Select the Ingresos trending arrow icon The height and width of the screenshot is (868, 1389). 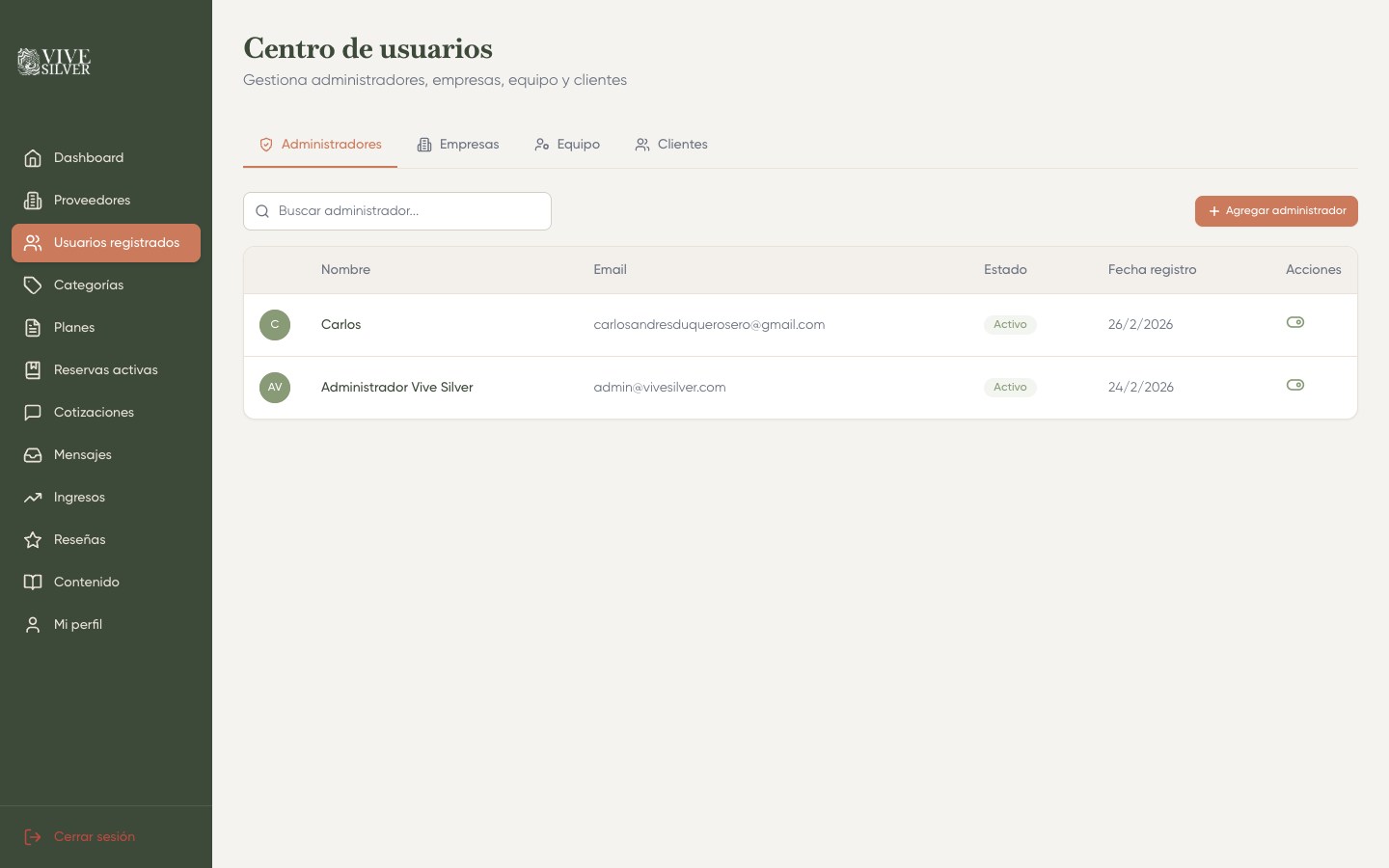tap(33, 497)
